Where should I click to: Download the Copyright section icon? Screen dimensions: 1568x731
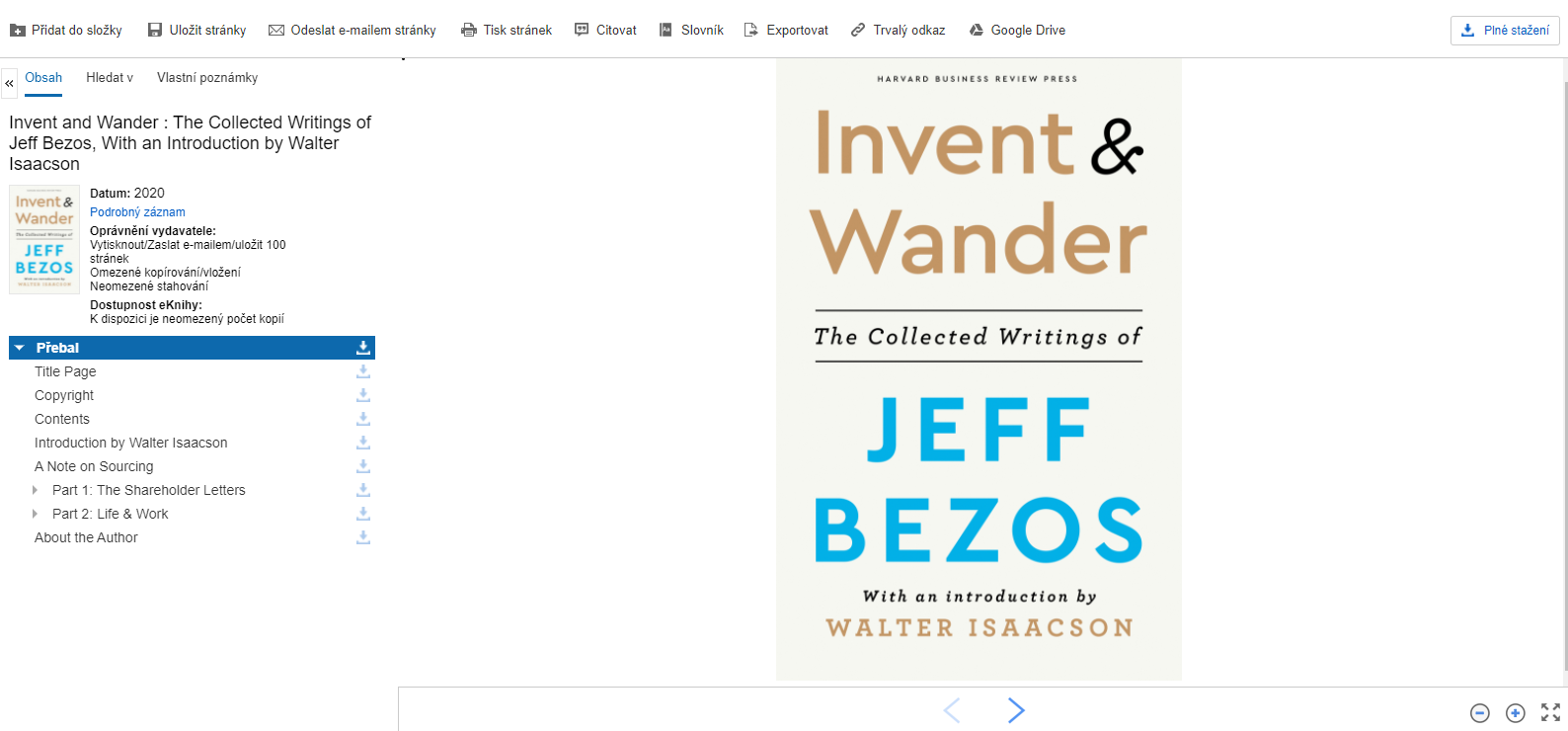tap(363, 395)
